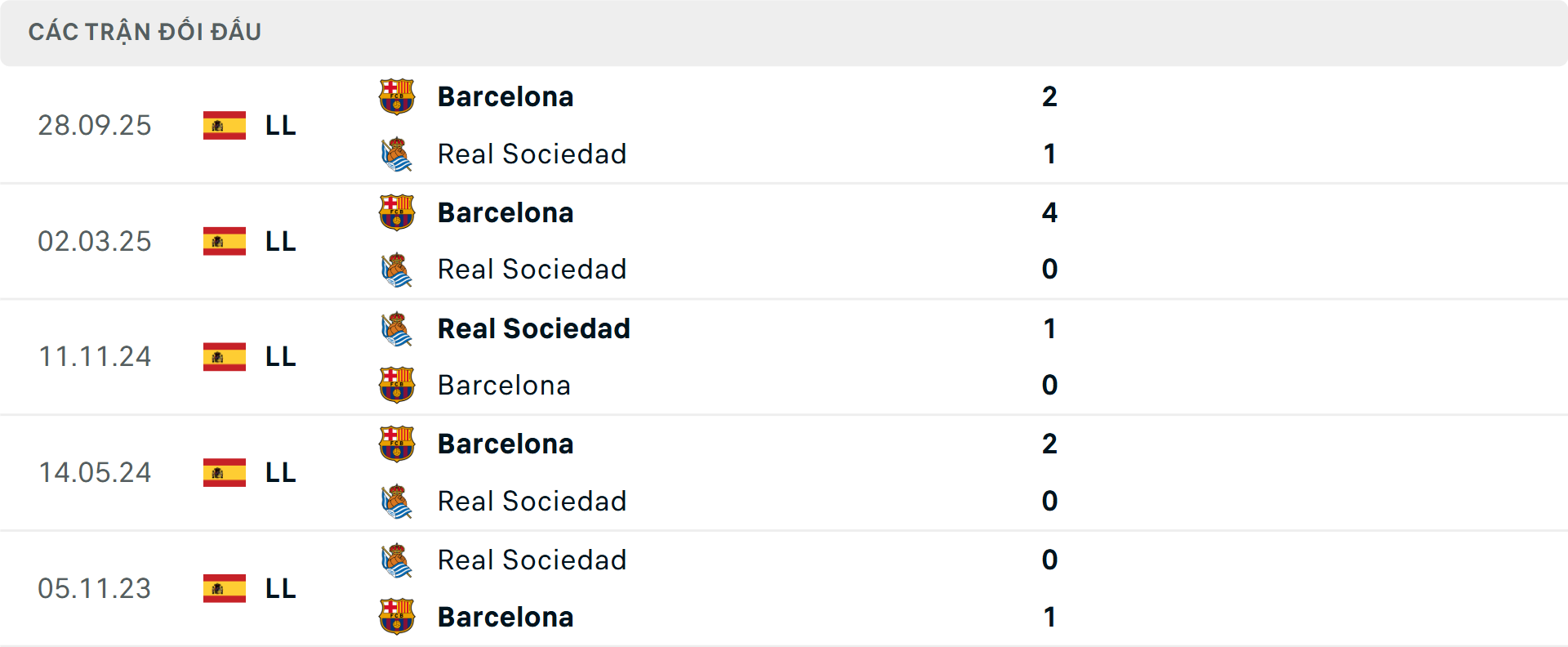This screenshot has width=1568, height=647.
Task: Click the Barcelona club crest for 28.09.25
Action: tap(397, 96)
